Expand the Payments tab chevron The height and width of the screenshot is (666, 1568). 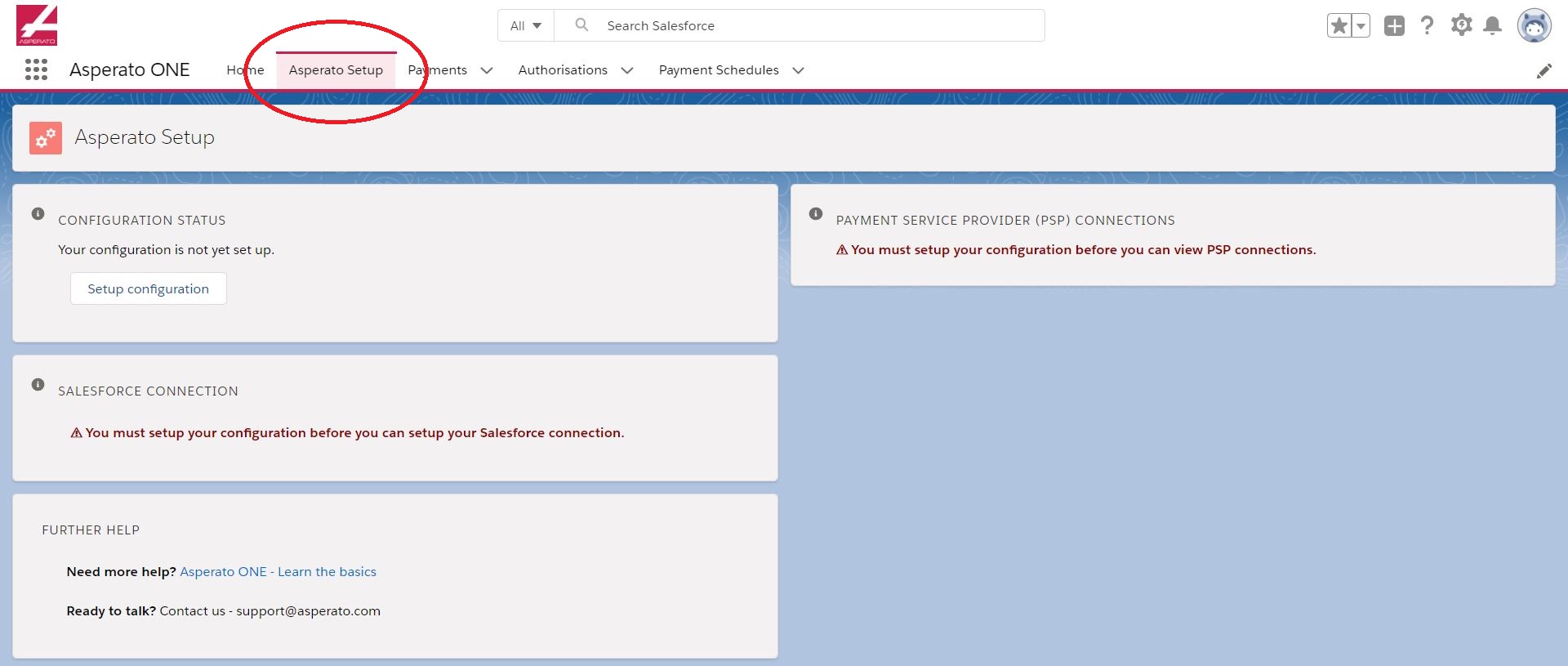coord(487,70)
